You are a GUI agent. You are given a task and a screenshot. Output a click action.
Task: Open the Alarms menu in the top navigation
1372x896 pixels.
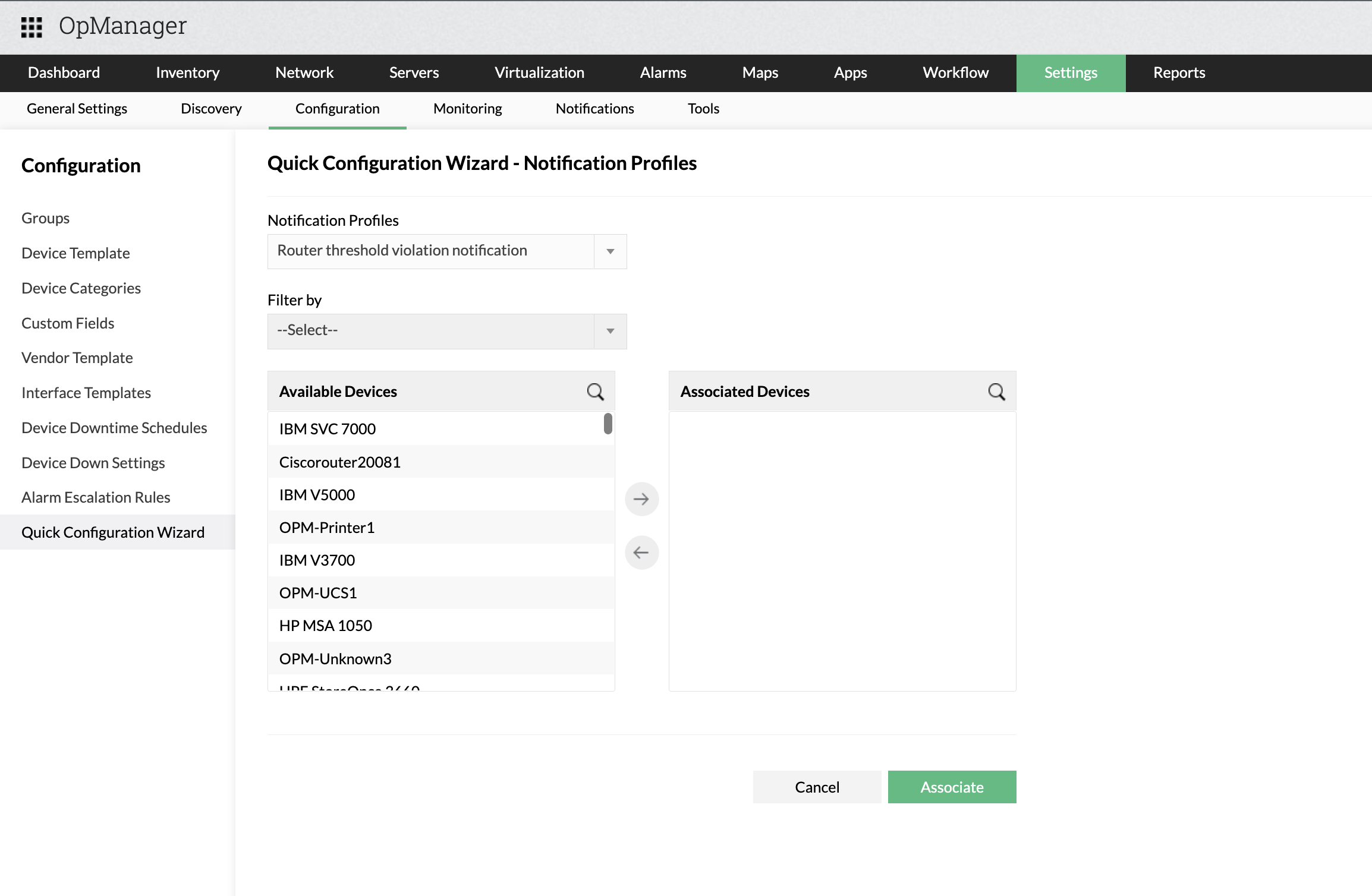pyautogui.click(x=663, y=73)
